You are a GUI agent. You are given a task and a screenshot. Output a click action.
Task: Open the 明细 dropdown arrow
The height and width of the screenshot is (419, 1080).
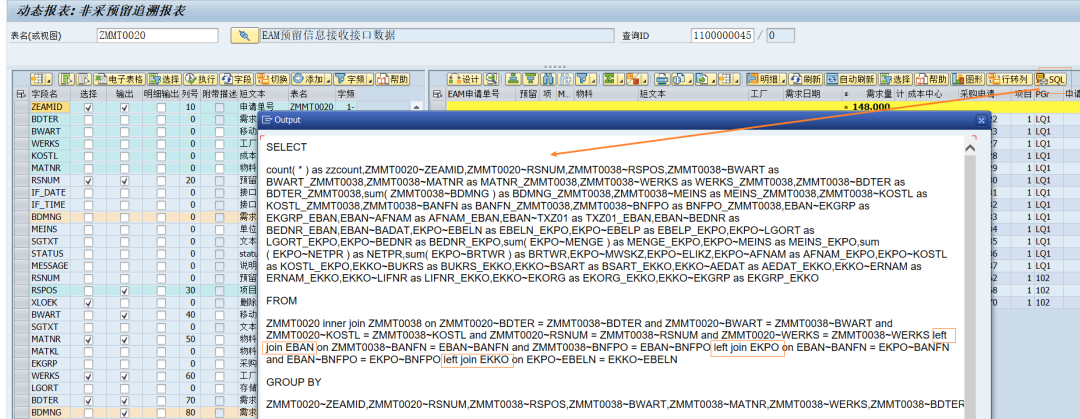[x=784, y=79]
